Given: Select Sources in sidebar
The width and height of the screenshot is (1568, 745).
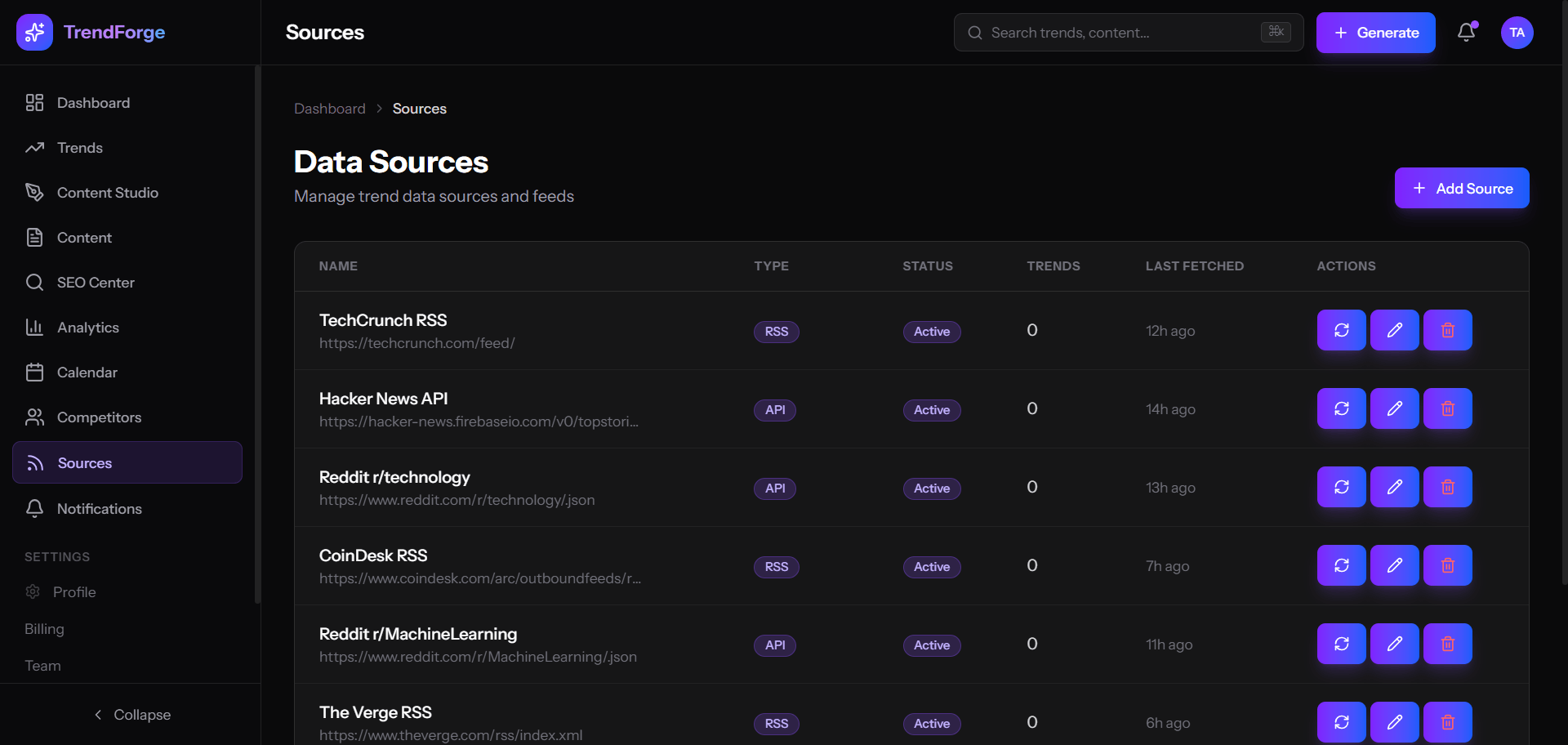Looking at the screenshot, I should click(x=127, y=462).
